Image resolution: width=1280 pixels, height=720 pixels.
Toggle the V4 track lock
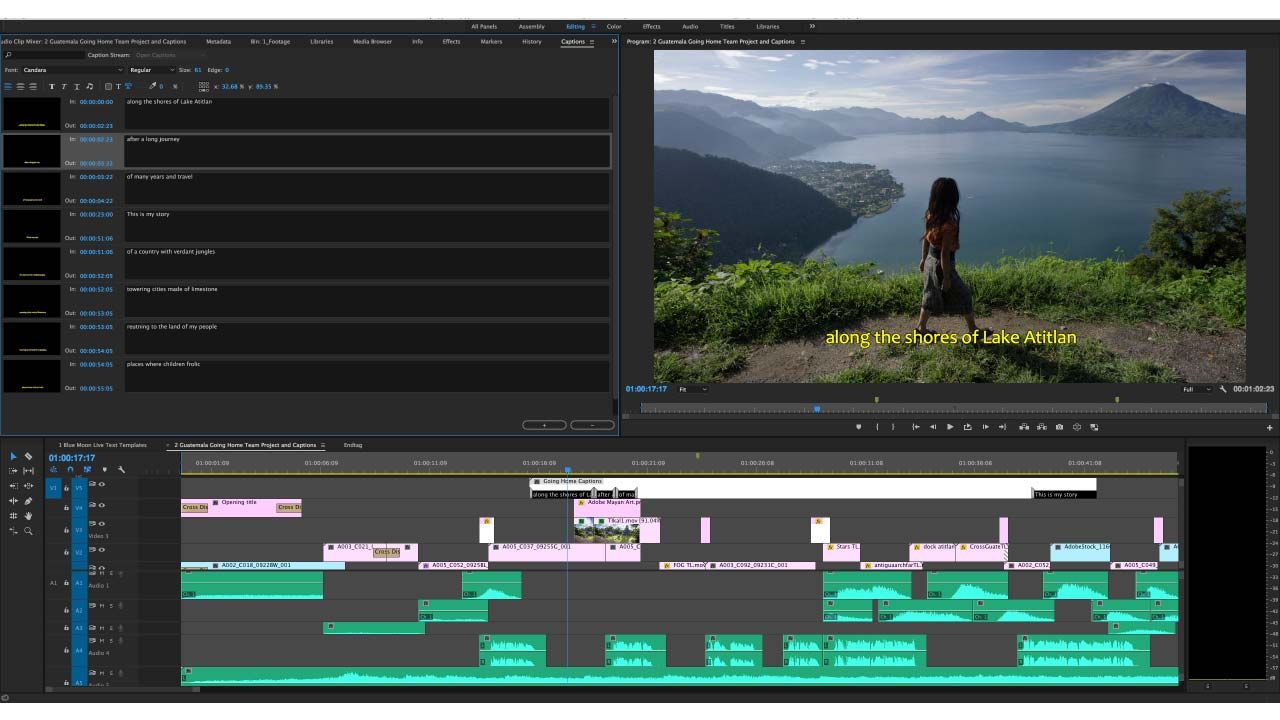67,508
